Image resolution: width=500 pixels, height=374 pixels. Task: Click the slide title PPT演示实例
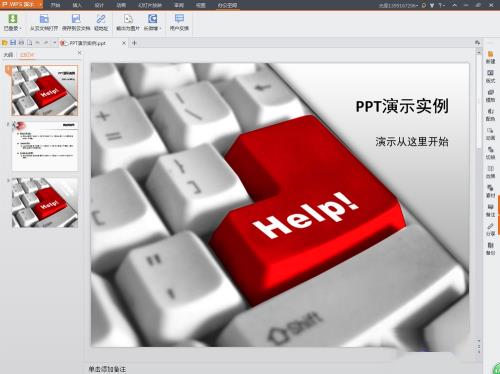tap(402, 106)
